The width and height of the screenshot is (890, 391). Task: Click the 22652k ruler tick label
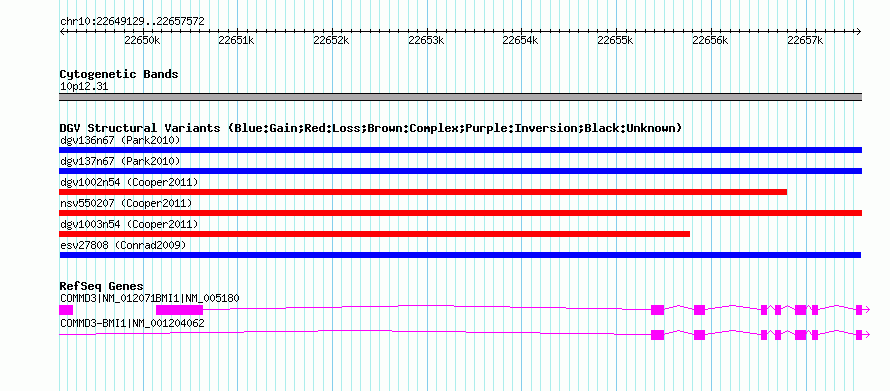(331, 40)
